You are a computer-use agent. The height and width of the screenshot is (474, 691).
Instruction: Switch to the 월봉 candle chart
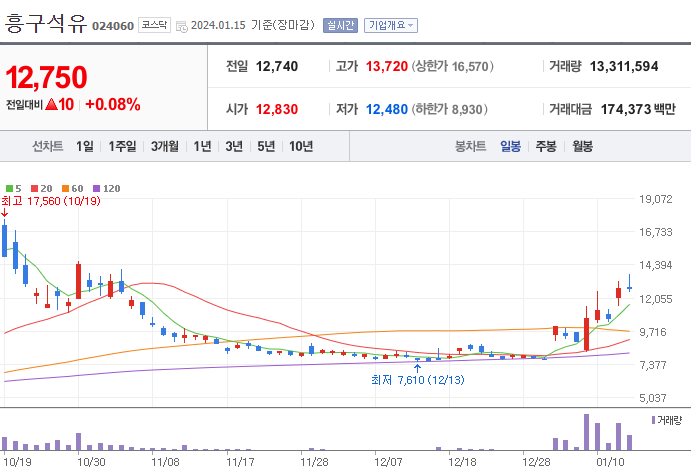pyautogui.click(x=582, y=146)
